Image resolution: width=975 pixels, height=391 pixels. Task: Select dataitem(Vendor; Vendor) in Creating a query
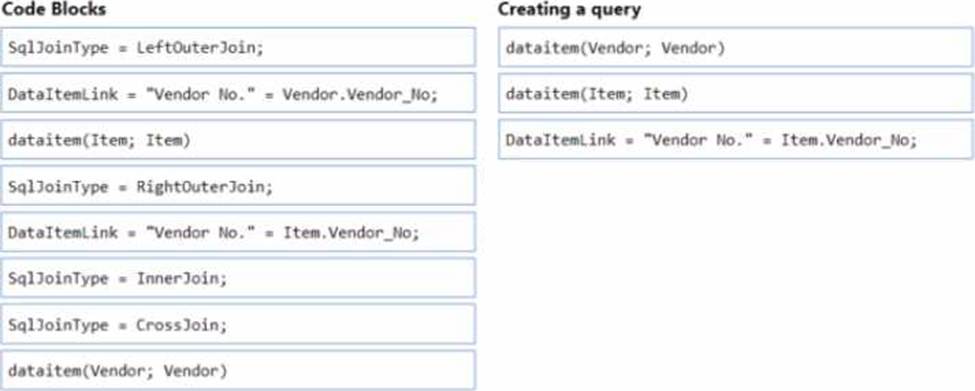click(x=736, y=47)
